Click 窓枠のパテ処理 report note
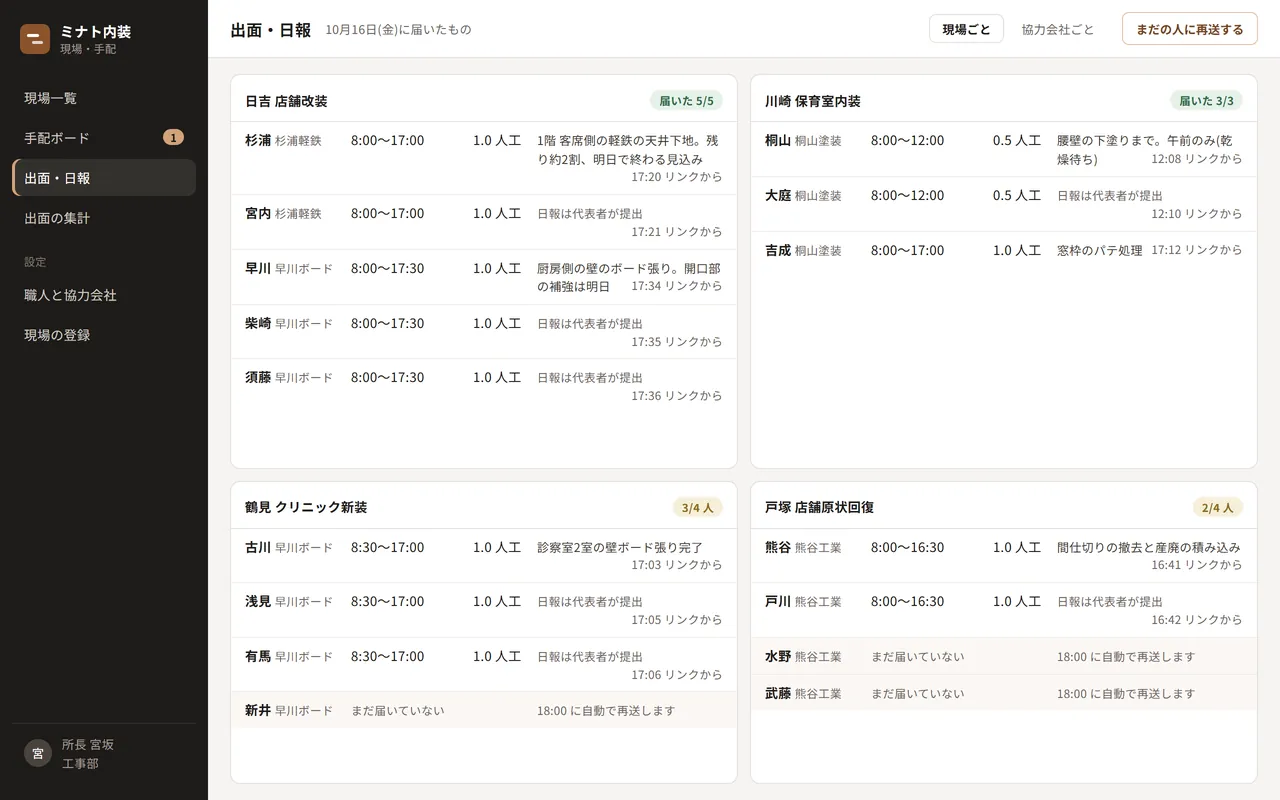Screen dimensions: 1280x800 click(x=1100, y=250)
